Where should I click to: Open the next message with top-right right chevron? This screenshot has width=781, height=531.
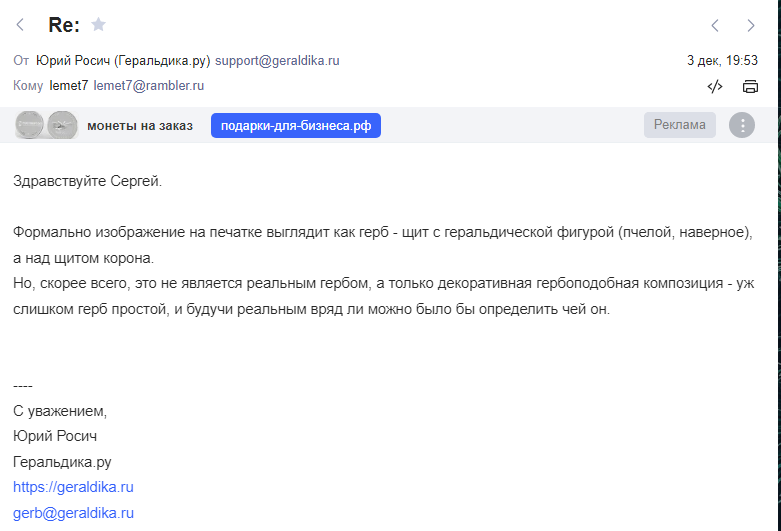coord(751,25)
